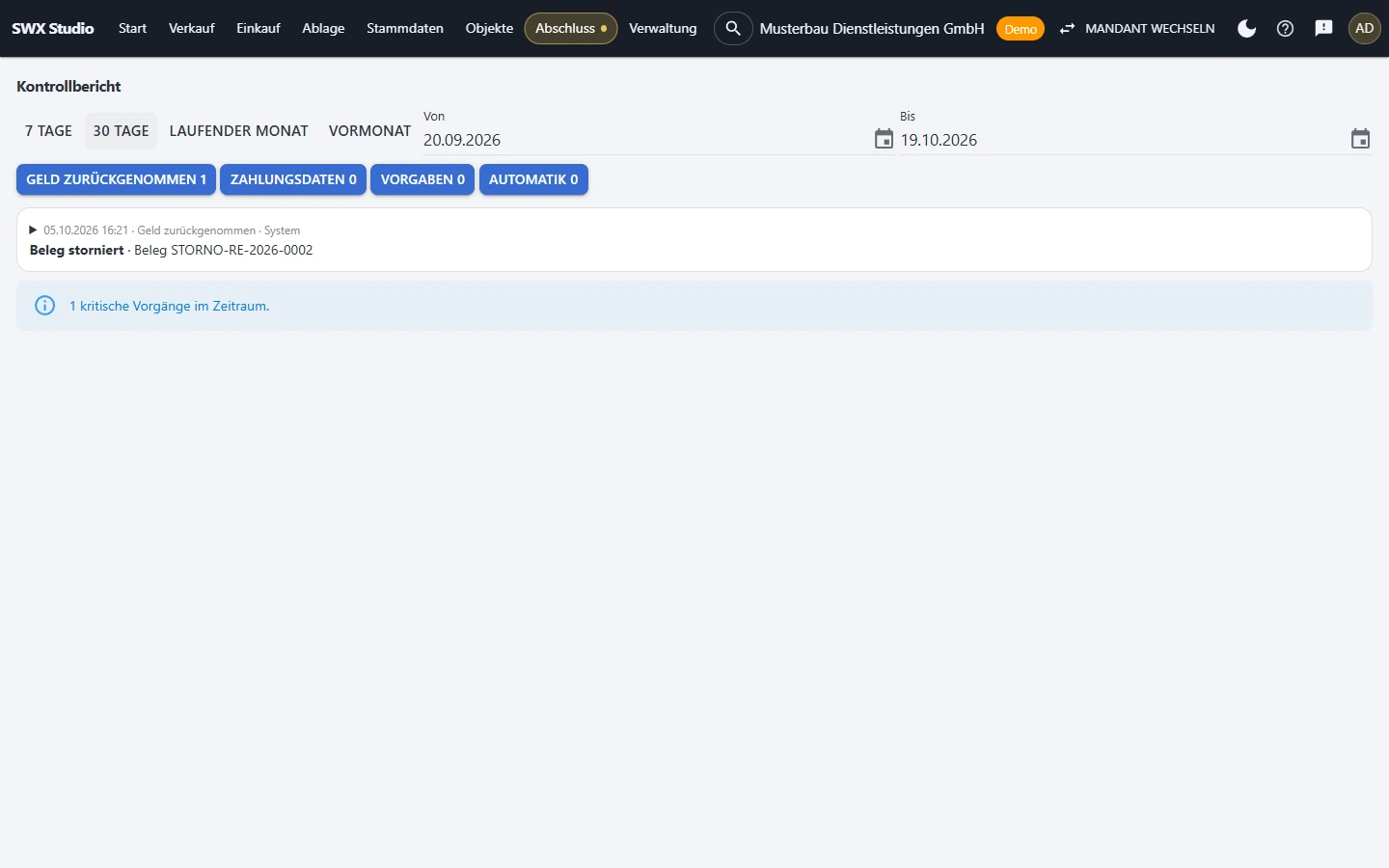Expand the Beleg storniert entry triangle

(x=33, y=231)
